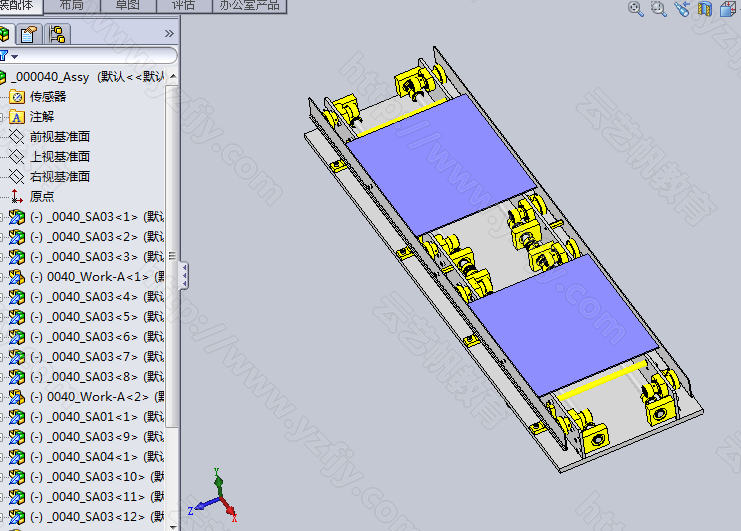Click the _0040_SA03<1> component icon
The width and height of the screenshot is (741, 531).
coord(17,217)
